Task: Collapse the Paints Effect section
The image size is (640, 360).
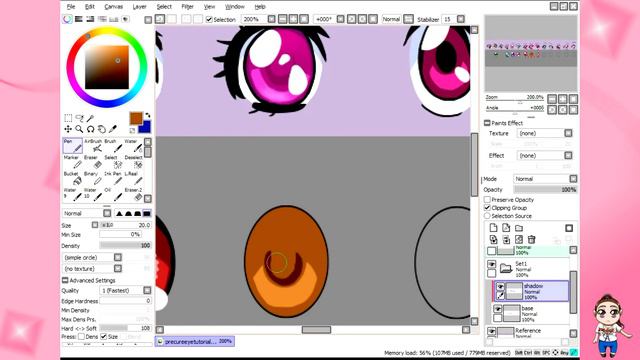Action: (x=487, y=123)
